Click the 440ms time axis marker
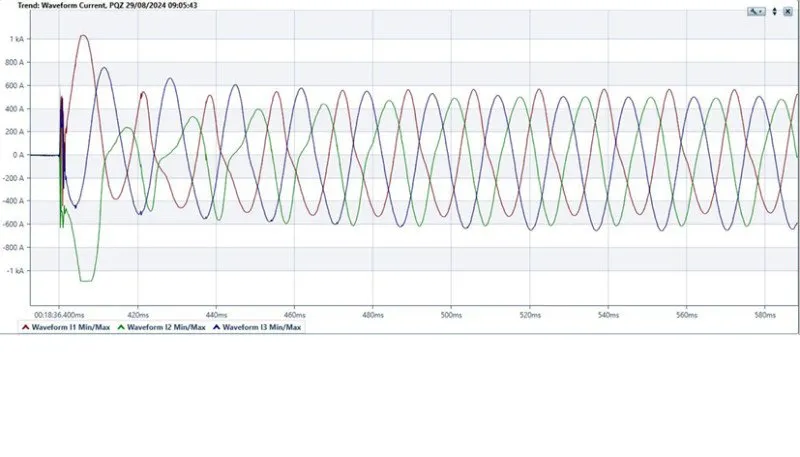 (x=217, y=313)
